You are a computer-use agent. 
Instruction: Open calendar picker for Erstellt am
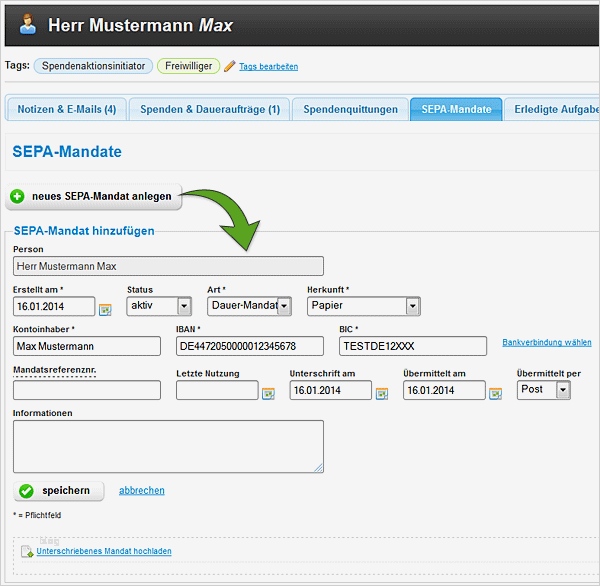coord(105,309)
